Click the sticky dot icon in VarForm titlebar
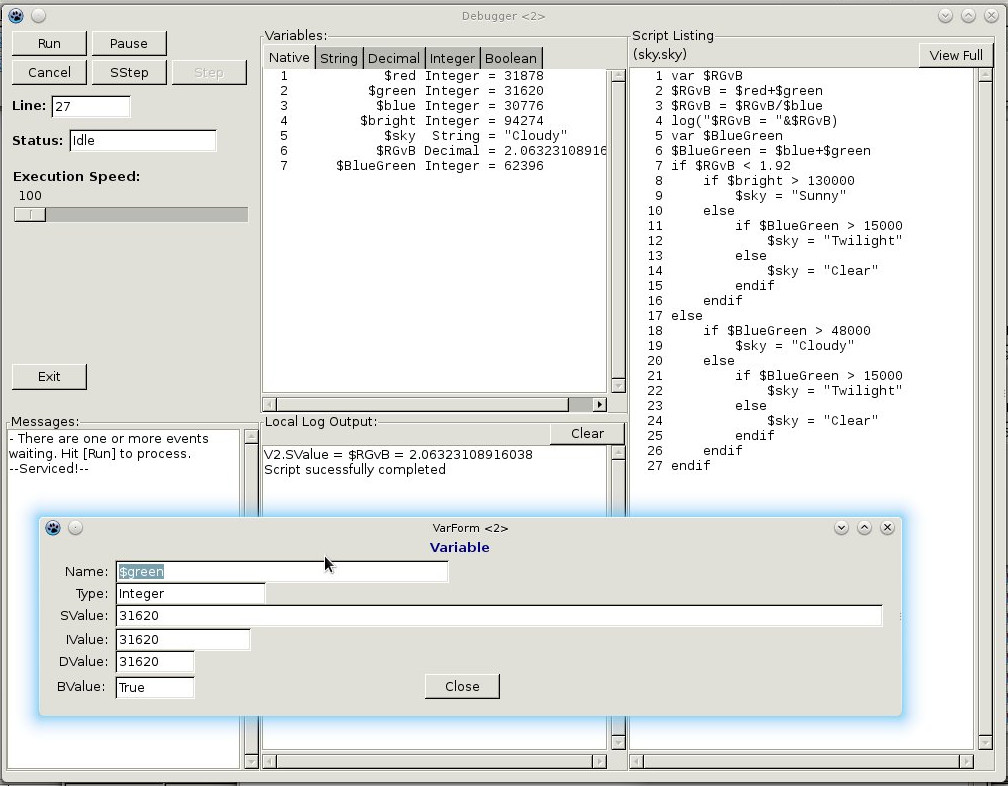This screenshot has width=1008, height=786. pos(75,528)
